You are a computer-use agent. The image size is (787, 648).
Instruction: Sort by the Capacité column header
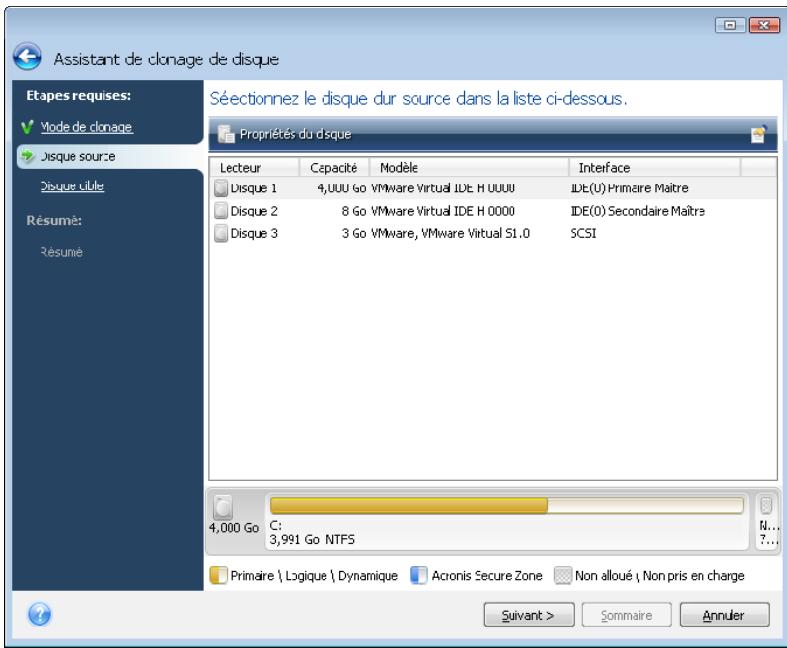tap(334, 167)
